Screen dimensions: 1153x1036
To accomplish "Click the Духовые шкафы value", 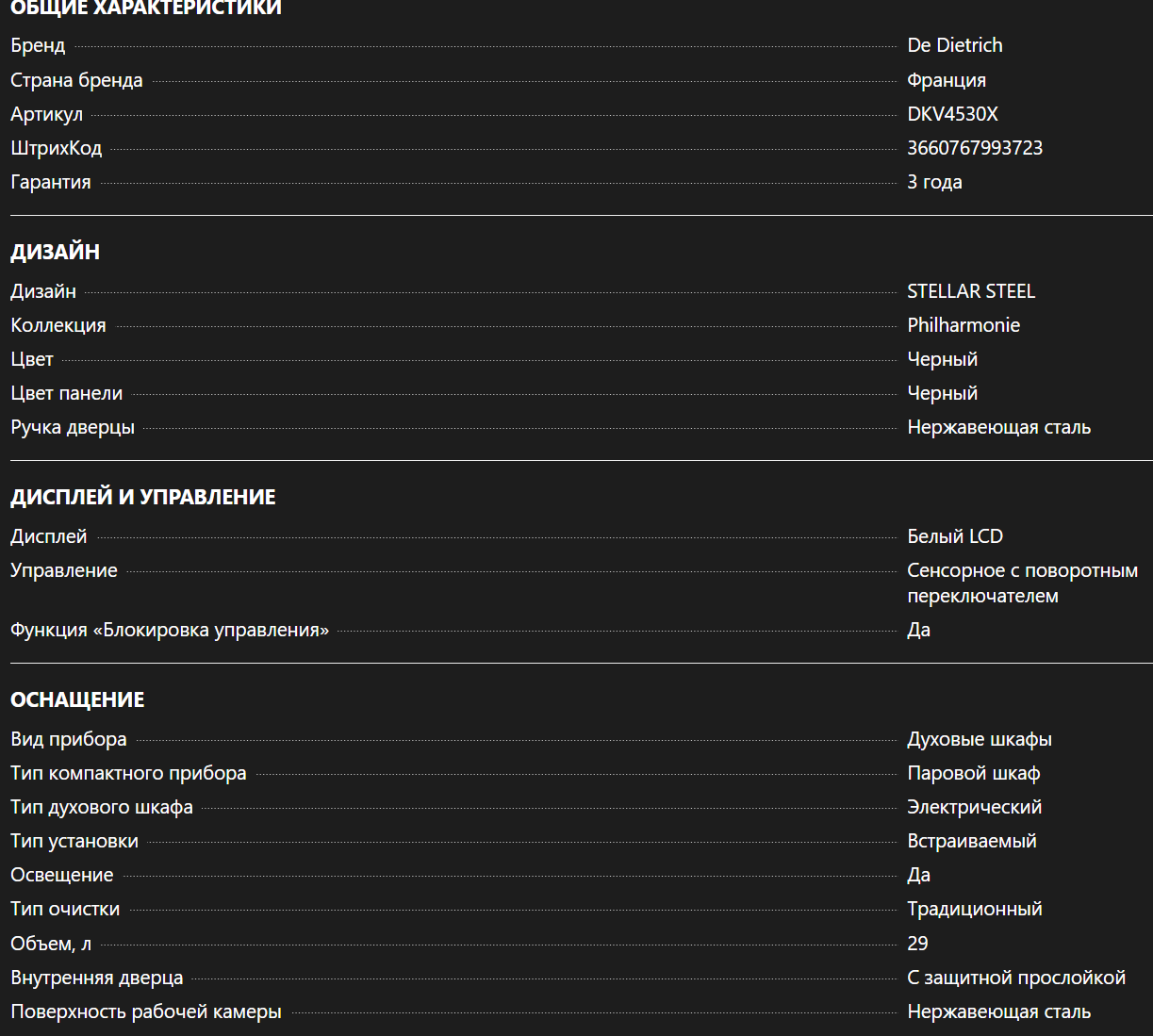I will pos(979,739).
